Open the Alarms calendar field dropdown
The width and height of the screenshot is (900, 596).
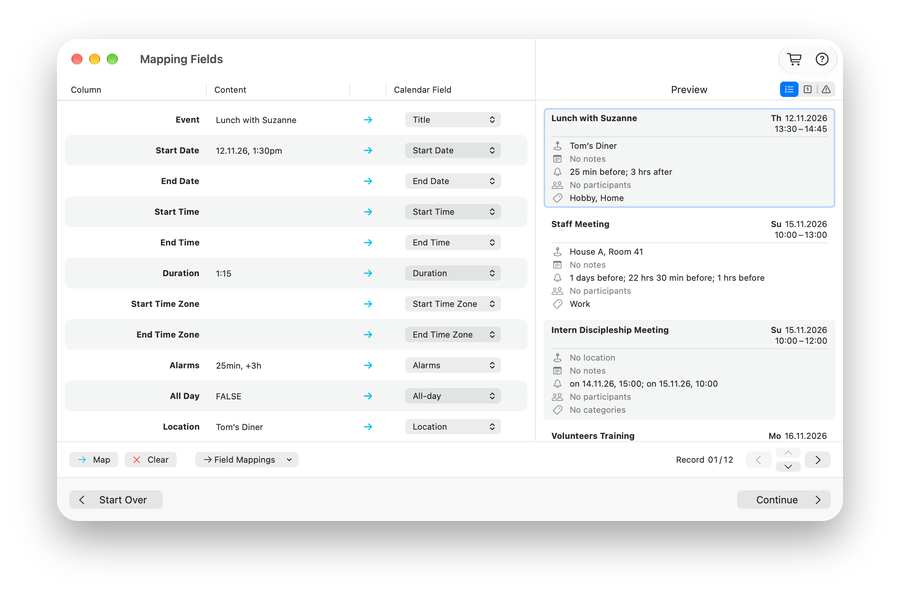pos(453,365)
